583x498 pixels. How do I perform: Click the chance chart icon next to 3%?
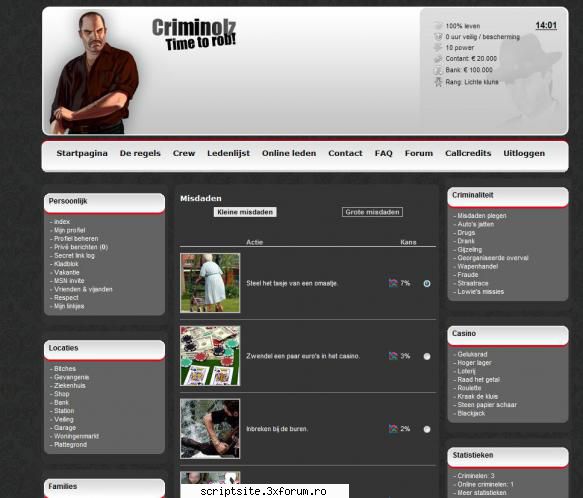(393, 356)
